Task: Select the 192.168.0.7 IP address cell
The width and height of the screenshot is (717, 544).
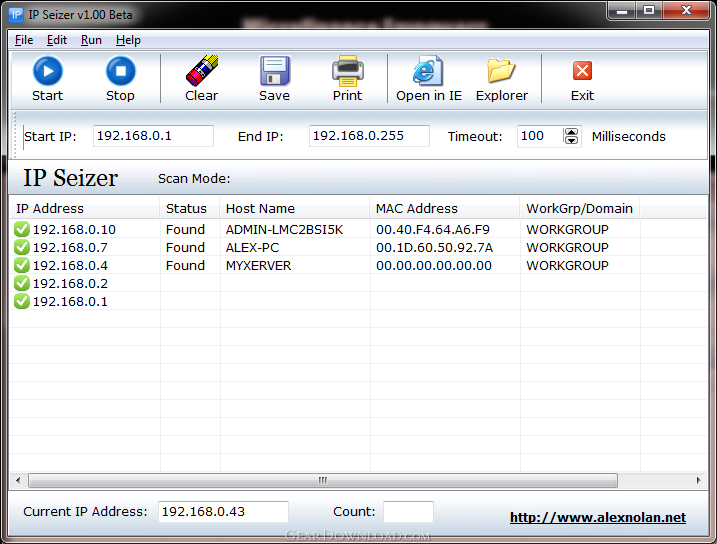Action: point(70,247)
